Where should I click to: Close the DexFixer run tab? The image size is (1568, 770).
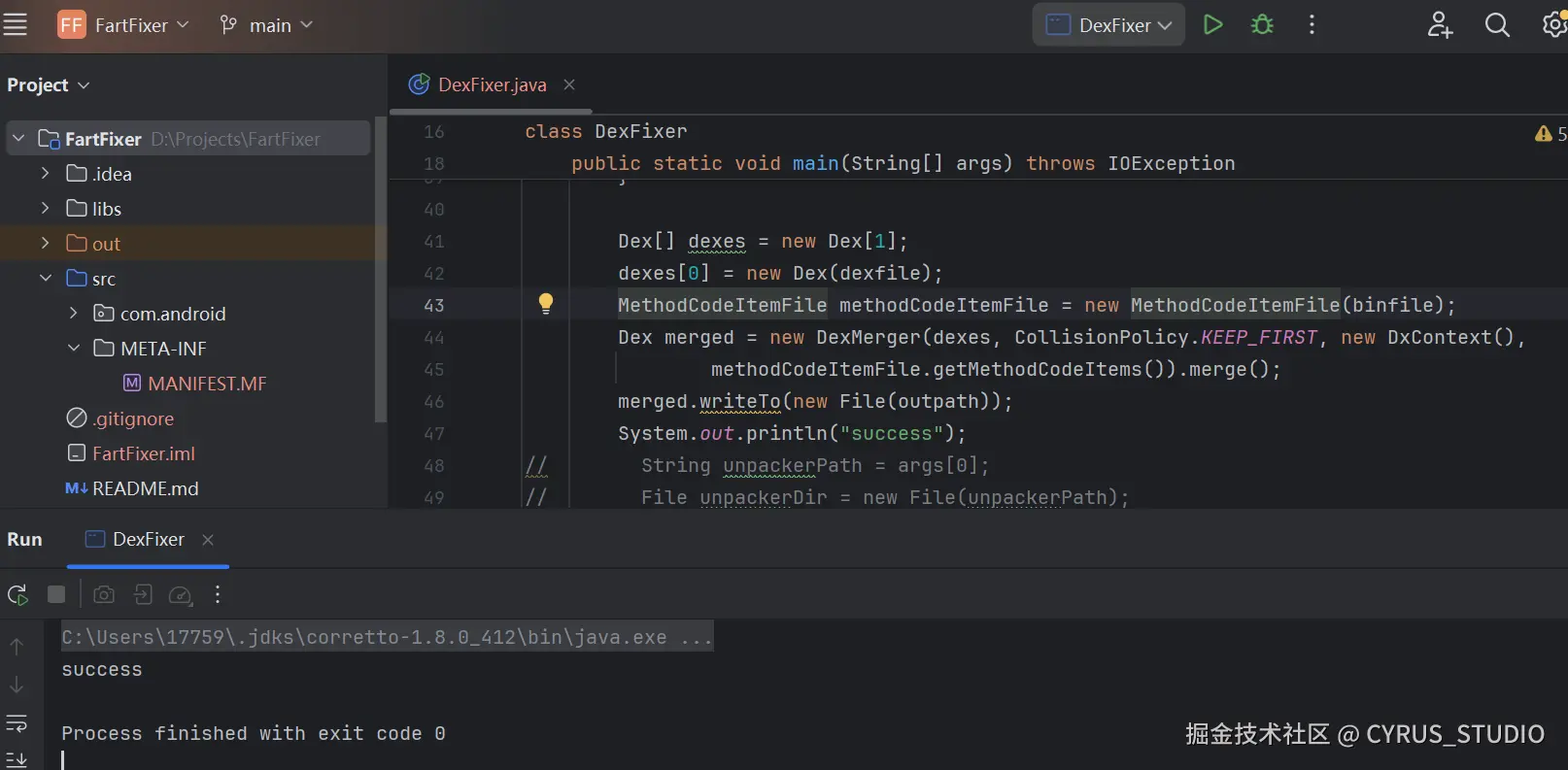(208, 539)
